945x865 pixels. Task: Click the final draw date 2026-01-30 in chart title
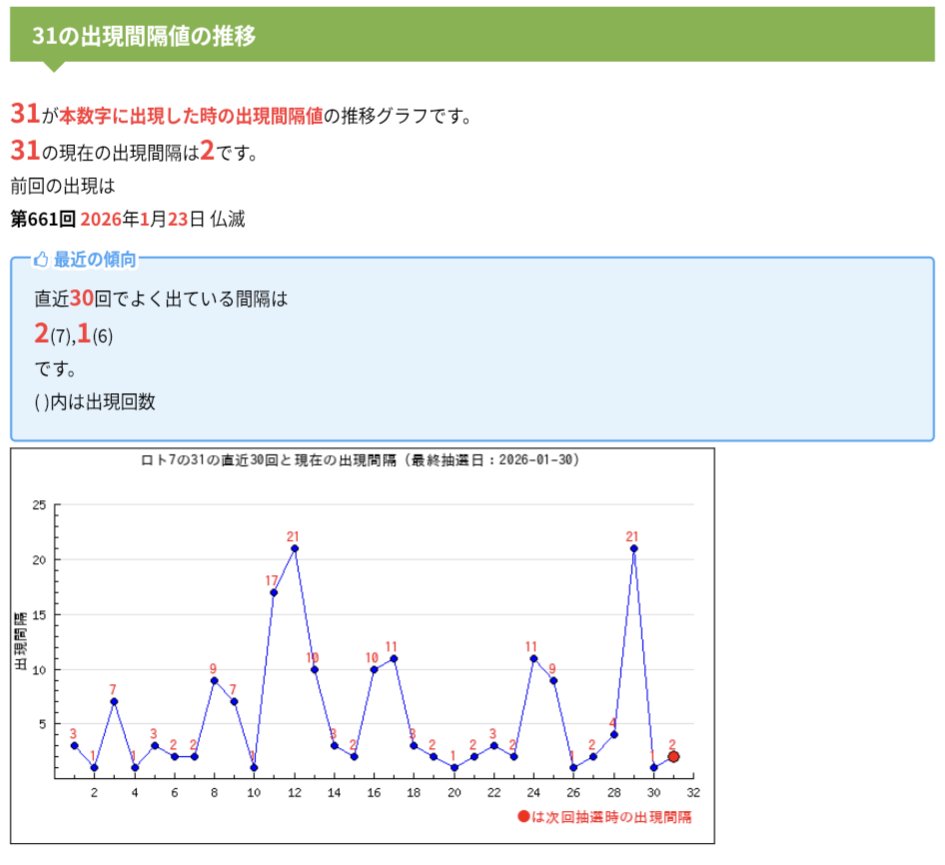coord(535,461)
